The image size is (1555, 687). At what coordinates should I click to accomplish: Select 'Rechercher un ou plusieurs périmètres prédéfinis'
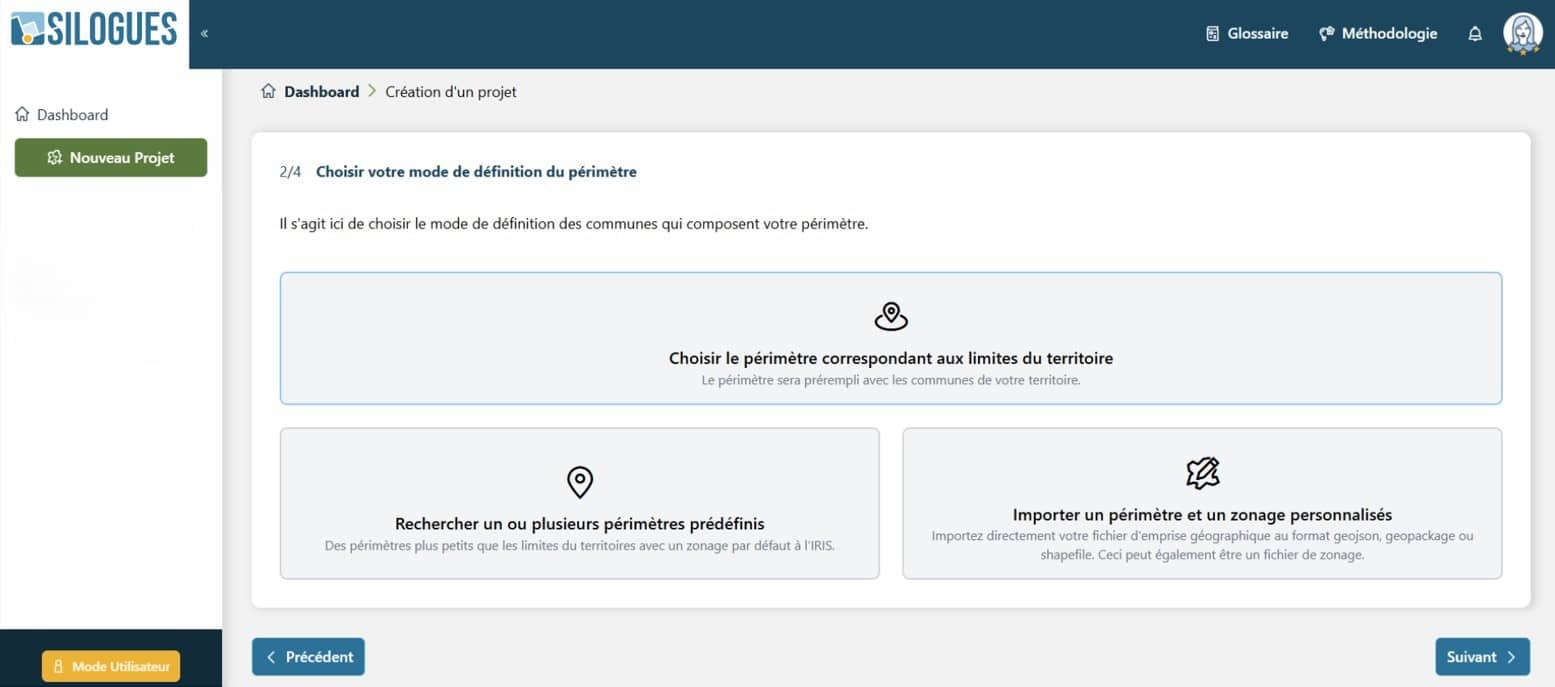579,524
